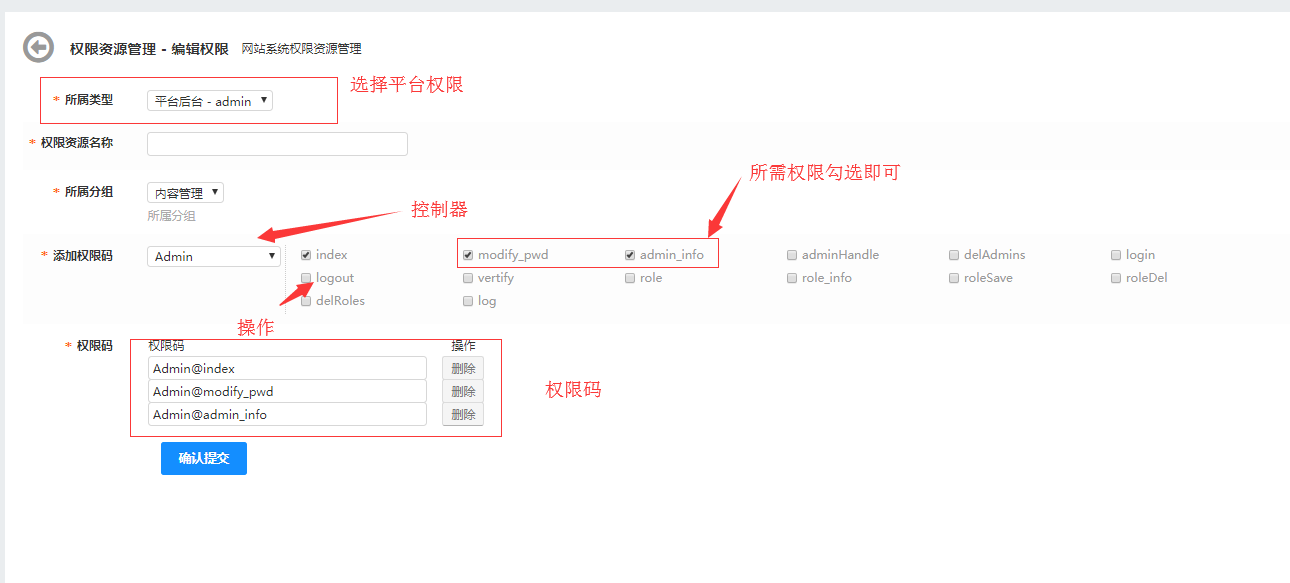Select the role_info checkbox
Viewport: 1290px width, 583px height.
coord(792,278)
